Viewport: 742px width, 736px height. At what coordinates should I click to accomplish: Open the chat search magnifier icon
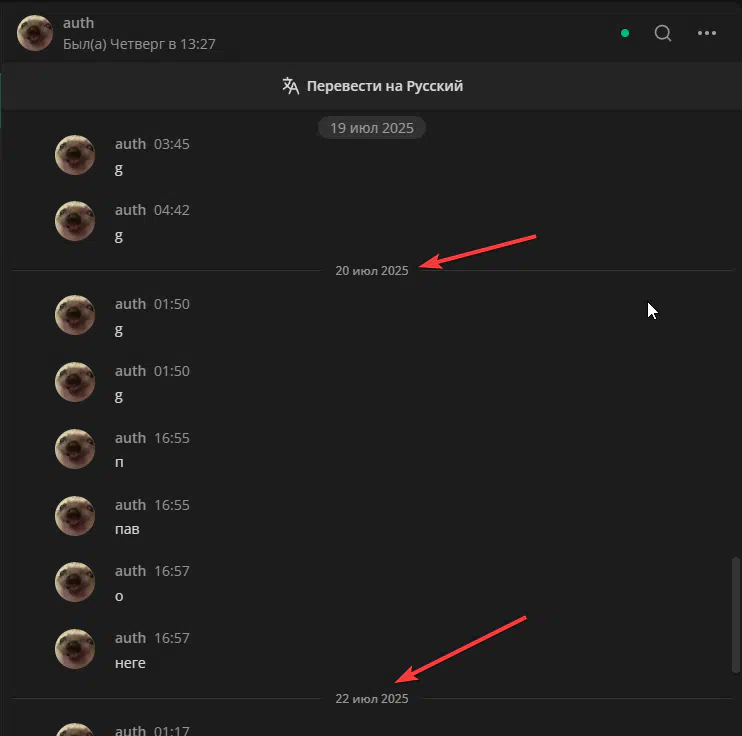pos(662,33)
